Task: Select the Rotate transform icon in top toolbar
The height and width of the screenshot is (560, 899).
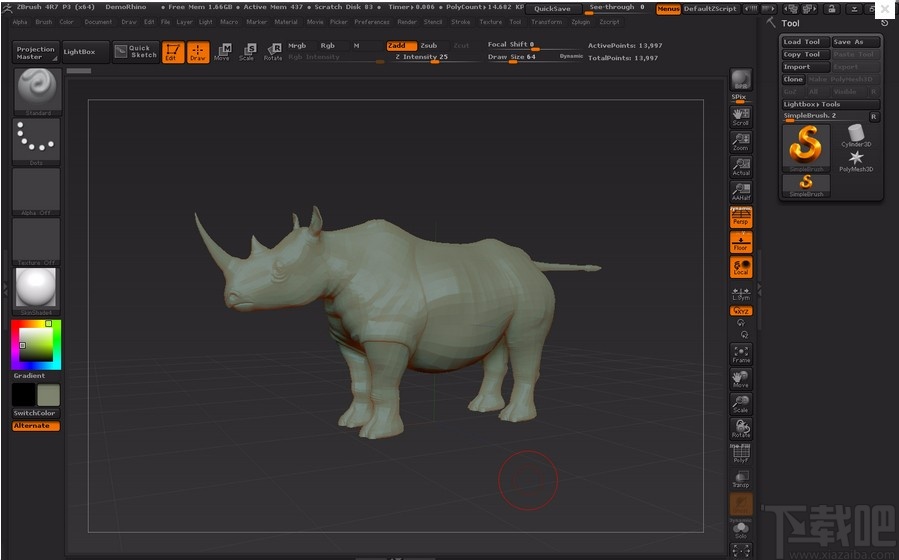Action: coord(273,52)
